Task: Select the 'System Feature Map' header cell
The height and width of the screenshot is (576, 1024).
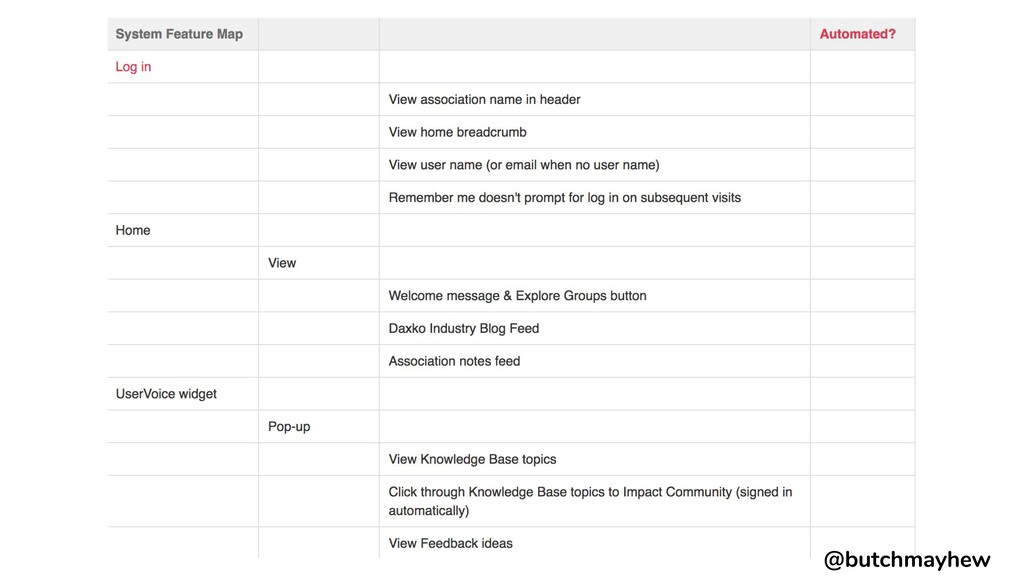Action: coord(183,34)
